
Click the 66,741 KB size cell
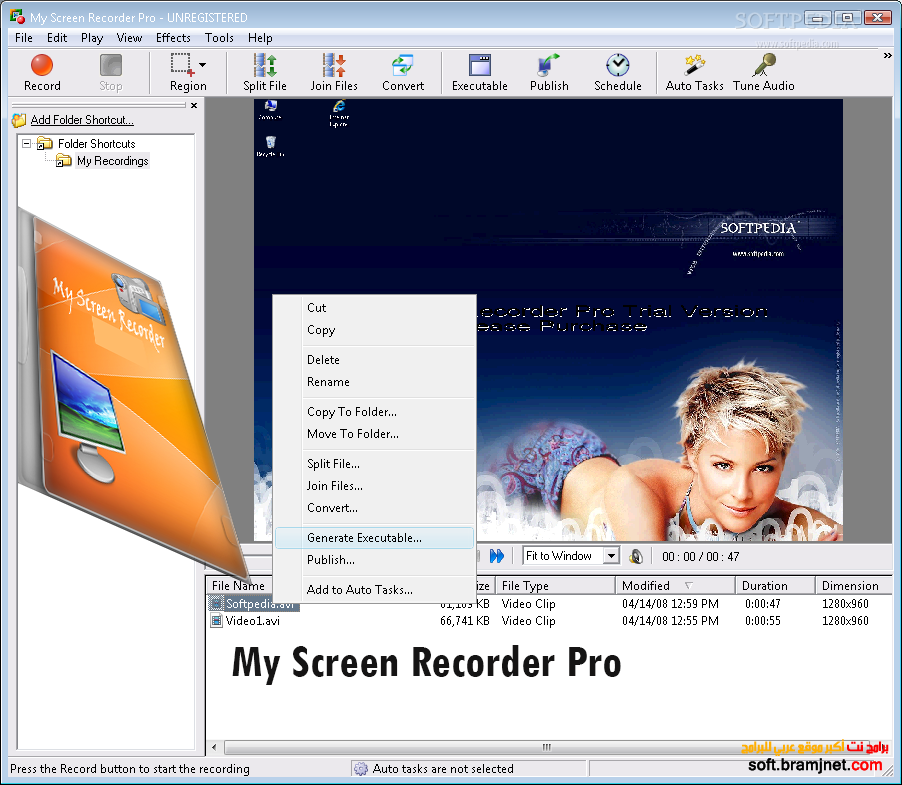tap(464, 621)
